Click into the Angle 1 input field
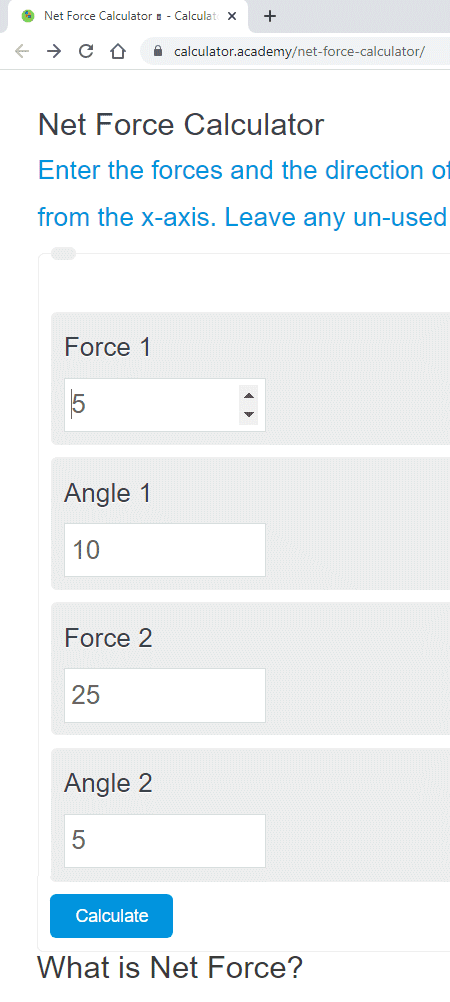450x1002 pixels. pos(165,550)
